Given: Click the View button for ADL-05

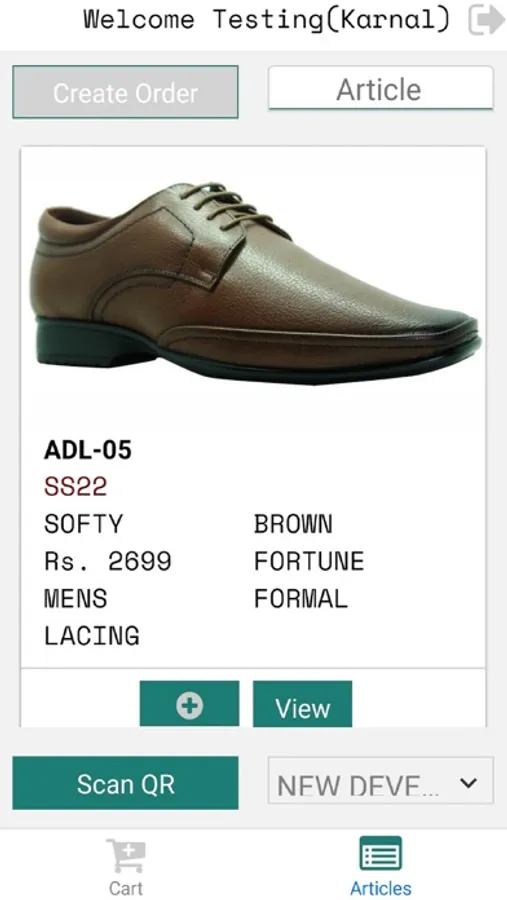Looking at the screenshot, I should pyautogui.click(x=303, y=704).
